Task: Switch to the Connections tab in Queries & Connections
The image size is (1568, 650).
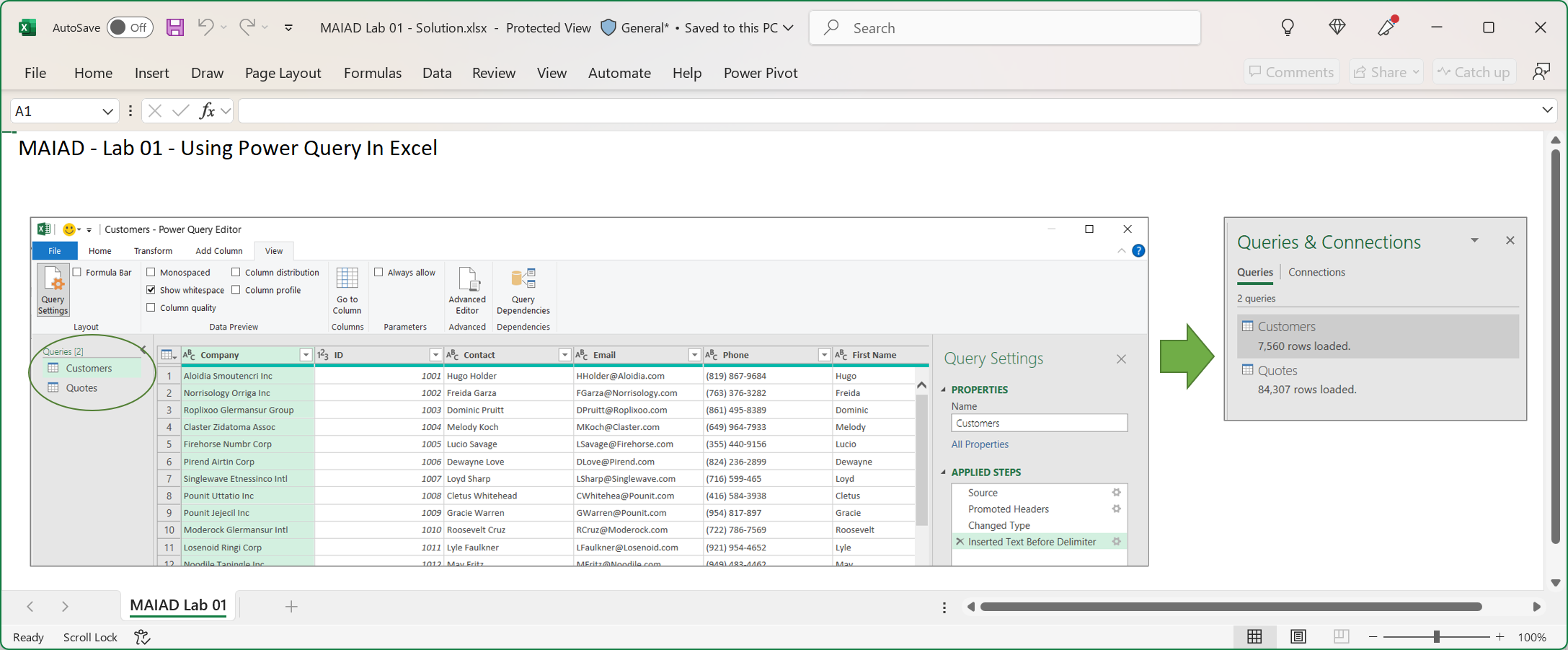Action: pyautogui.click(x=1316, y=272)
